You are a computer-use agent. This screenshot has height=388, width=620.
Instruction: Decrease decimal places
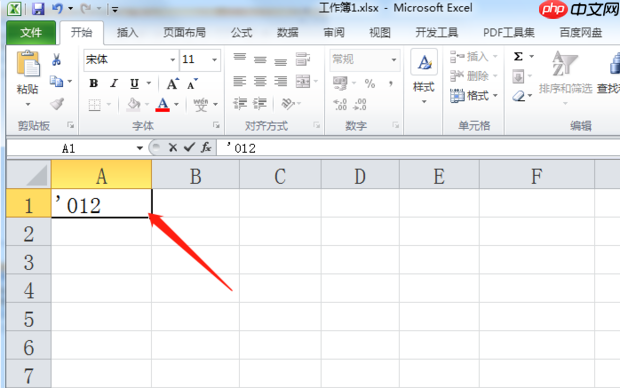[x=360, y=105]
